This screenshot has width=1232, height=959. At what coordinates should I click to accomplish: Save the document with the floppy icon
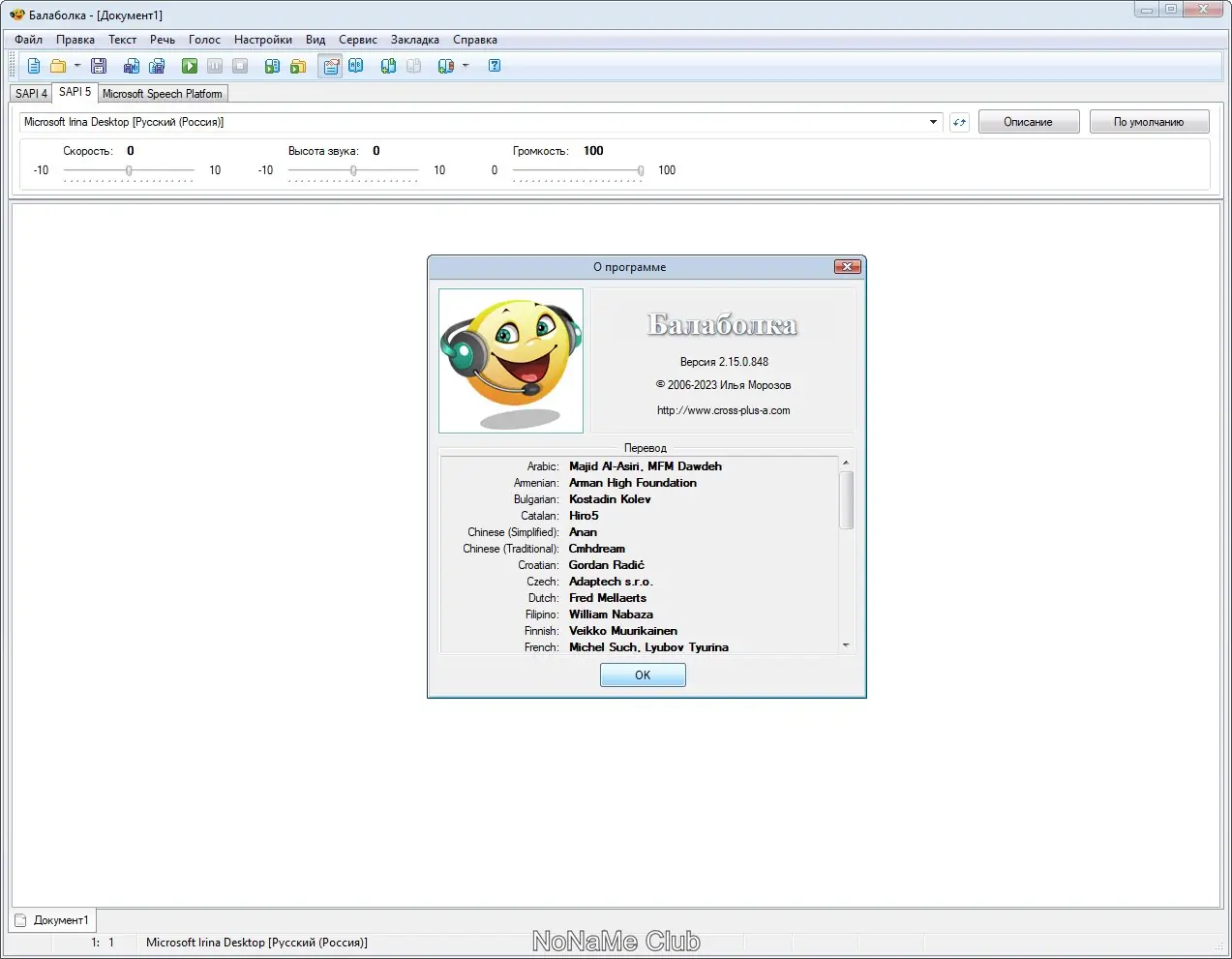click(99, 66)
